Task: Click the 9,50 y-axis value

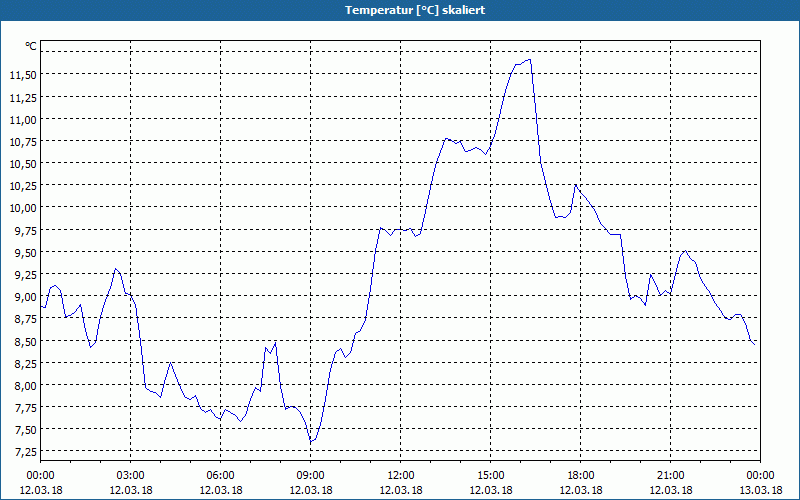Action: point(26,253)
